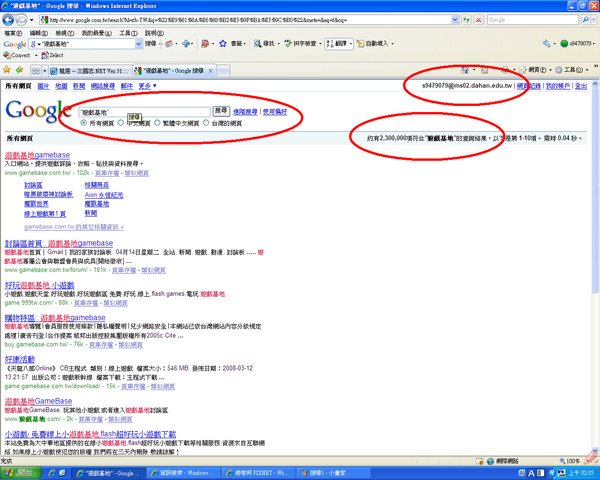Screen dimensions: 600x480
Task: Open the dropdown arrow next to Convert
Action: 36,56
